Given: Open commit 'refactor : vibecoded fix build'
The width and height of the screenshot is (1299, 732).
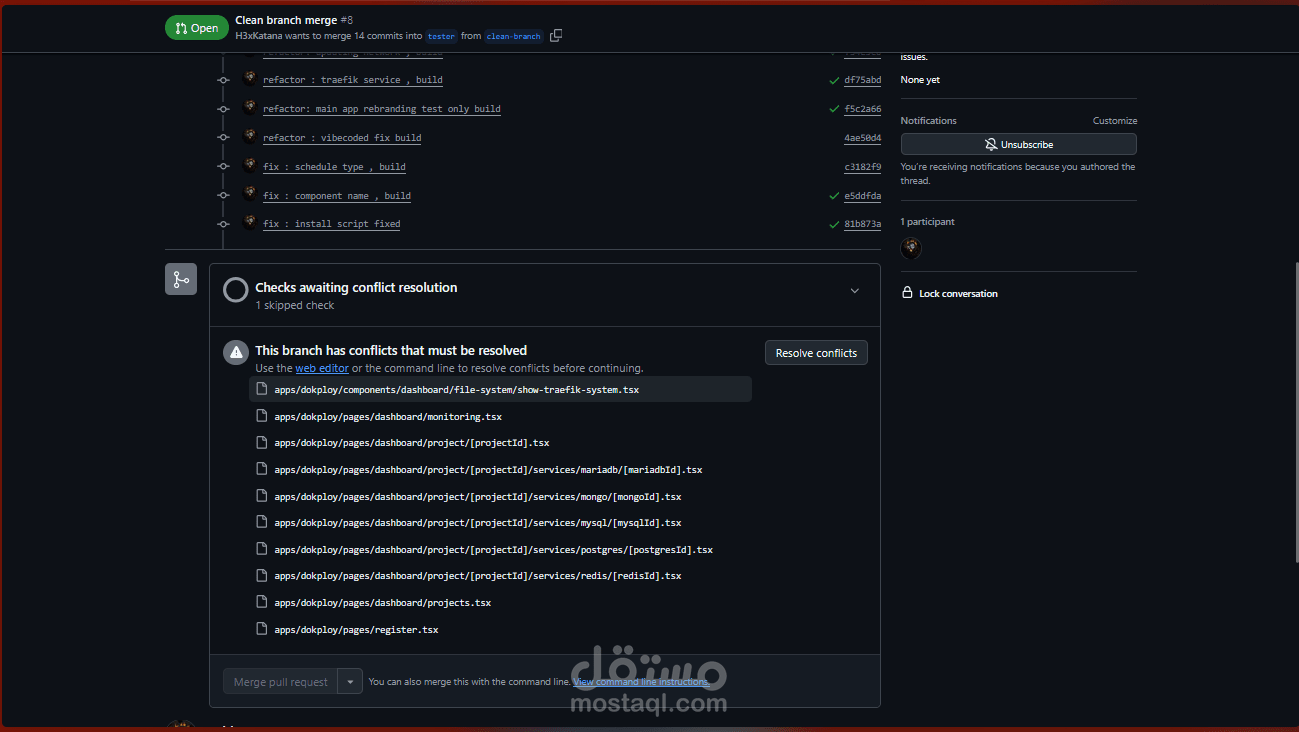Looking at the screenshot, I should (x=342, y=138).
